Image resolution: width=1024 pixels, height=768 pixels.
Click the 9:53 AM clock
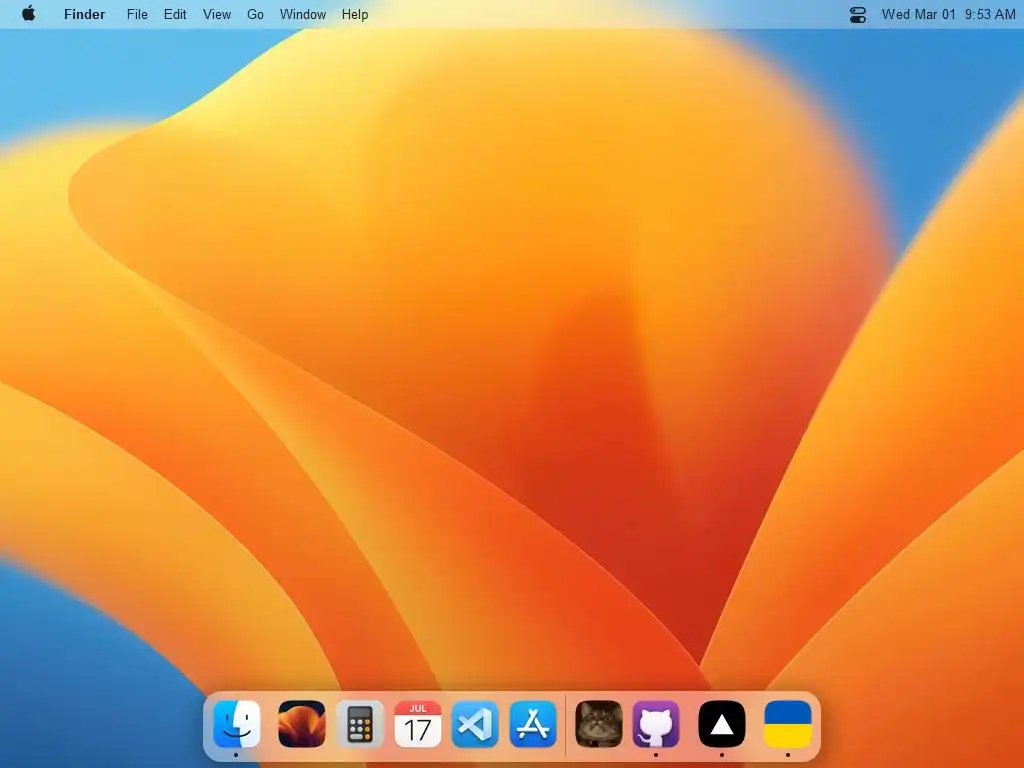point(989,14)
